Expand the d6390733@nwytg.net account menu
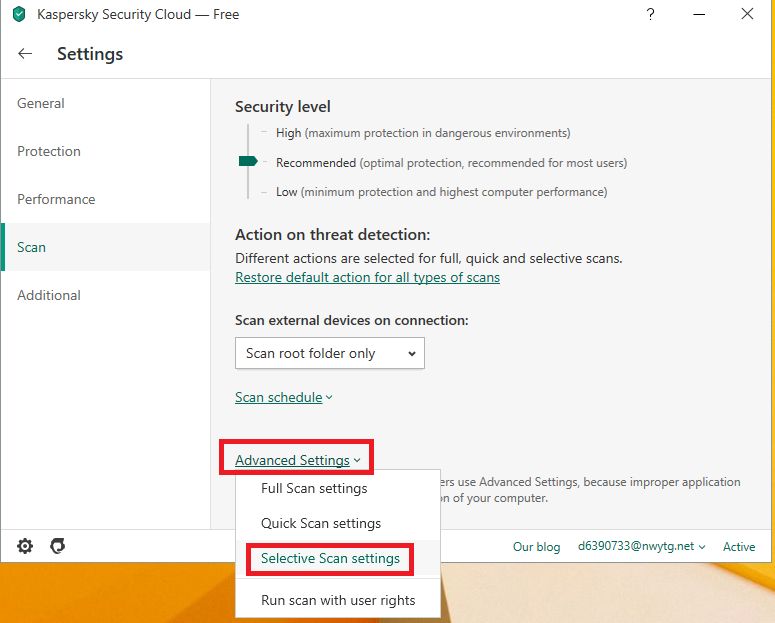The image size is (775, 623). [x=642, y=546]
